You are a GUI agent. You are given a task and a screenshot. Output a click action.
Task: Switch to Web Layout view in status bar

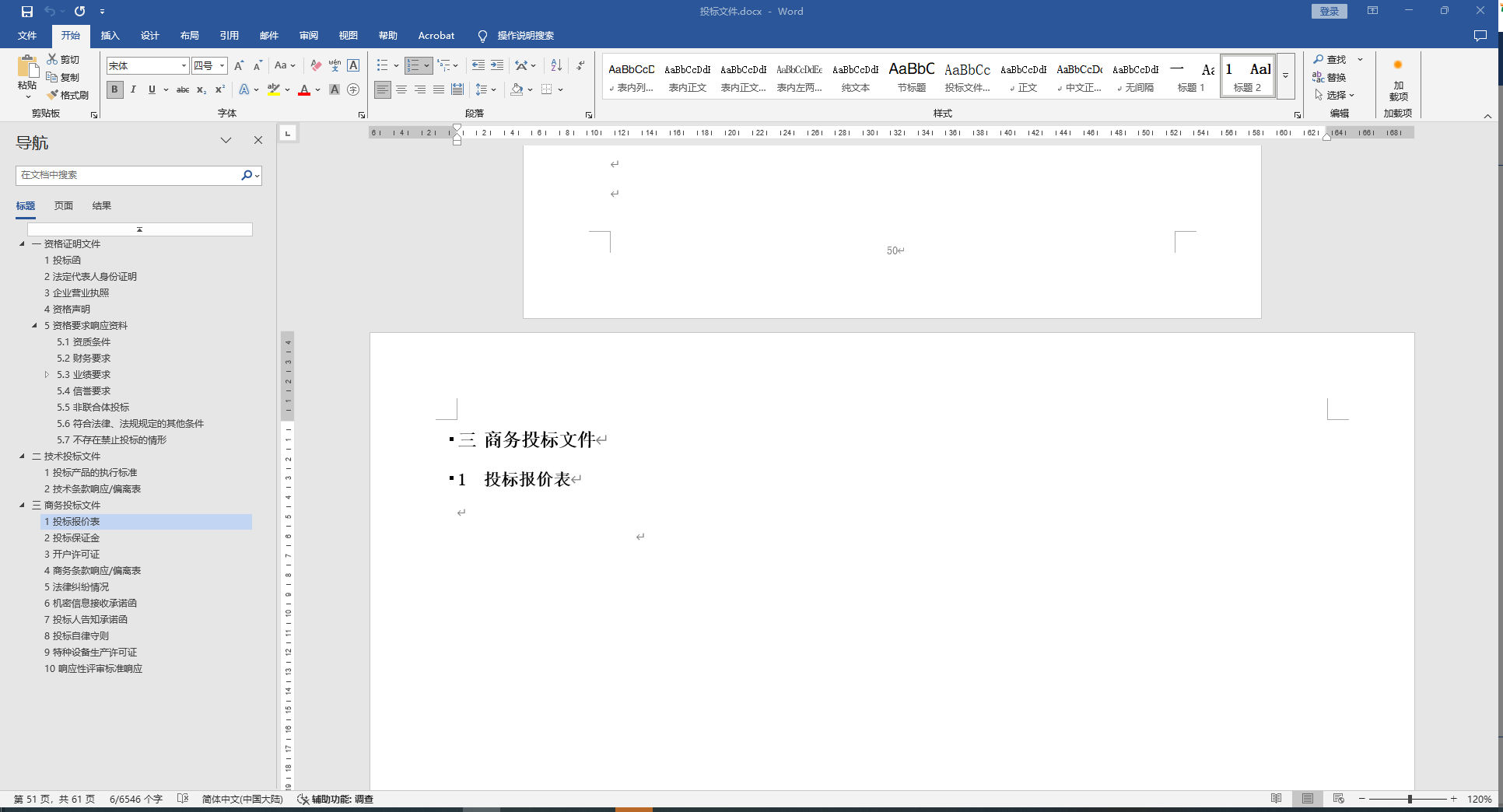pyautogui.click(x=1339, y=799)
